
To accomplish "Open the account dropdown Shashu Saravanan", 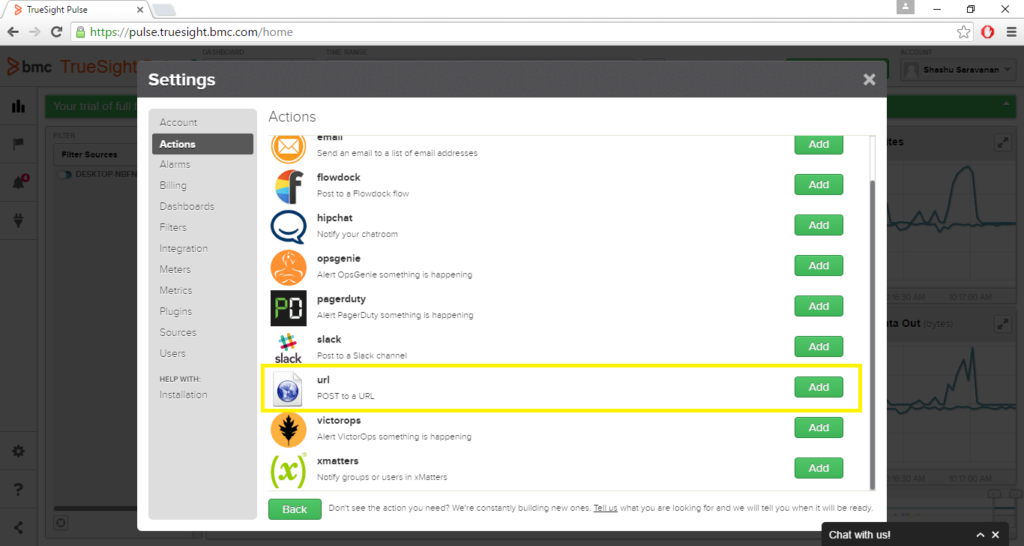I will click(957, 70).
